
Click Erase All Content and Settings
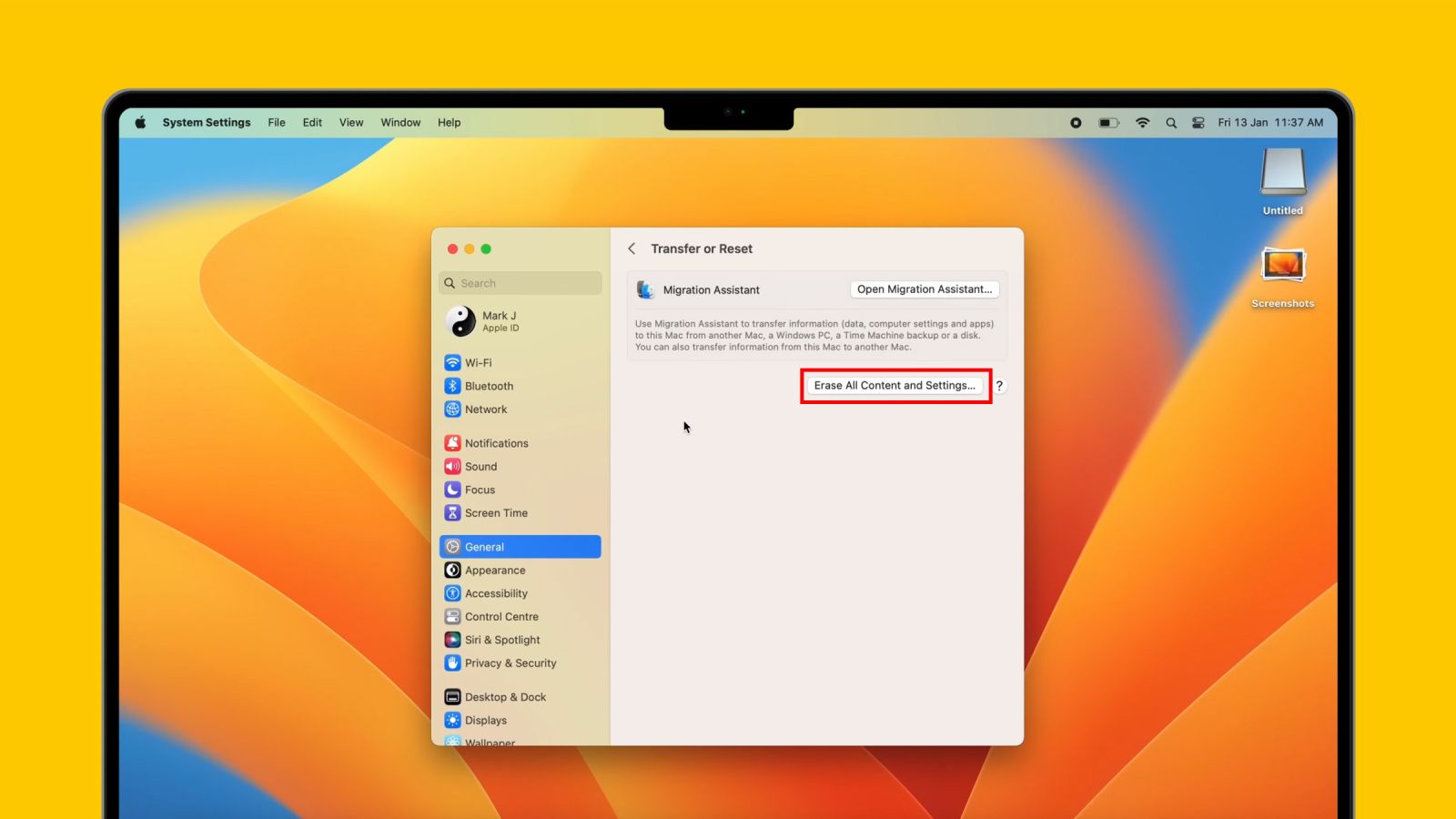[895, 386]
